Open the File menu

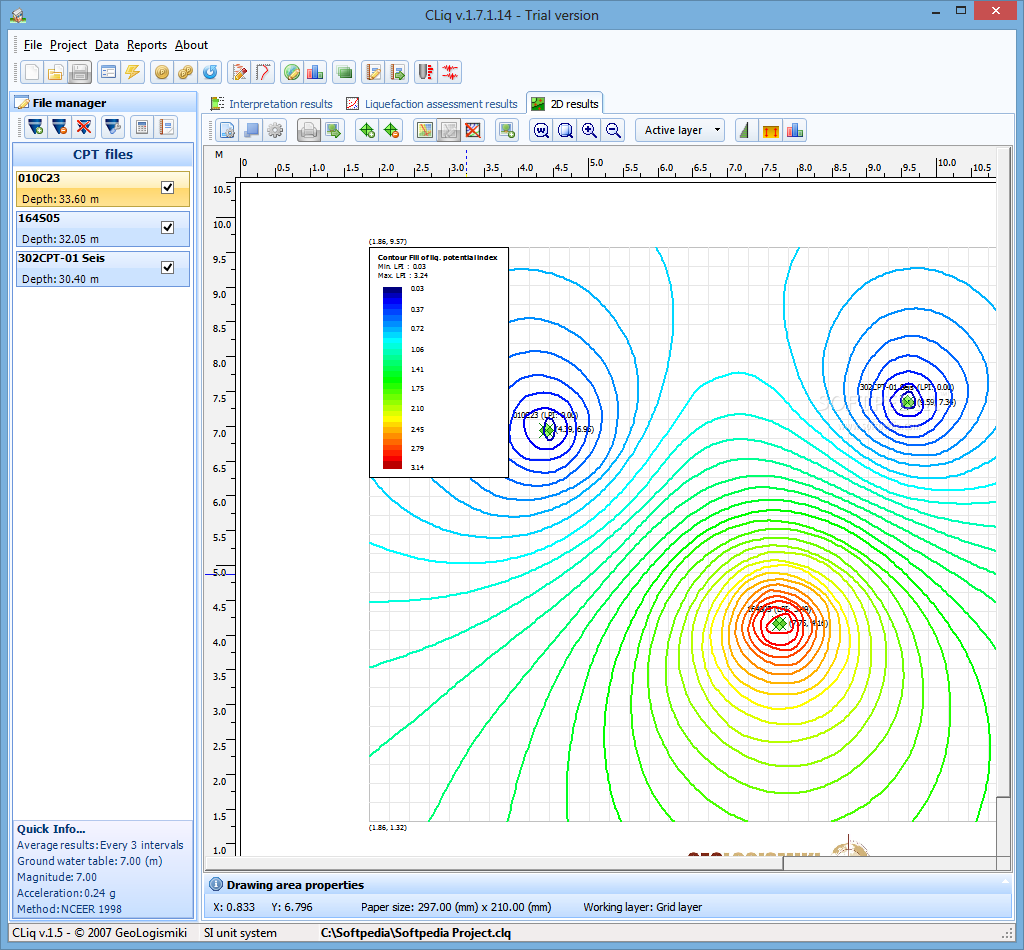click(x=33, y=45)
